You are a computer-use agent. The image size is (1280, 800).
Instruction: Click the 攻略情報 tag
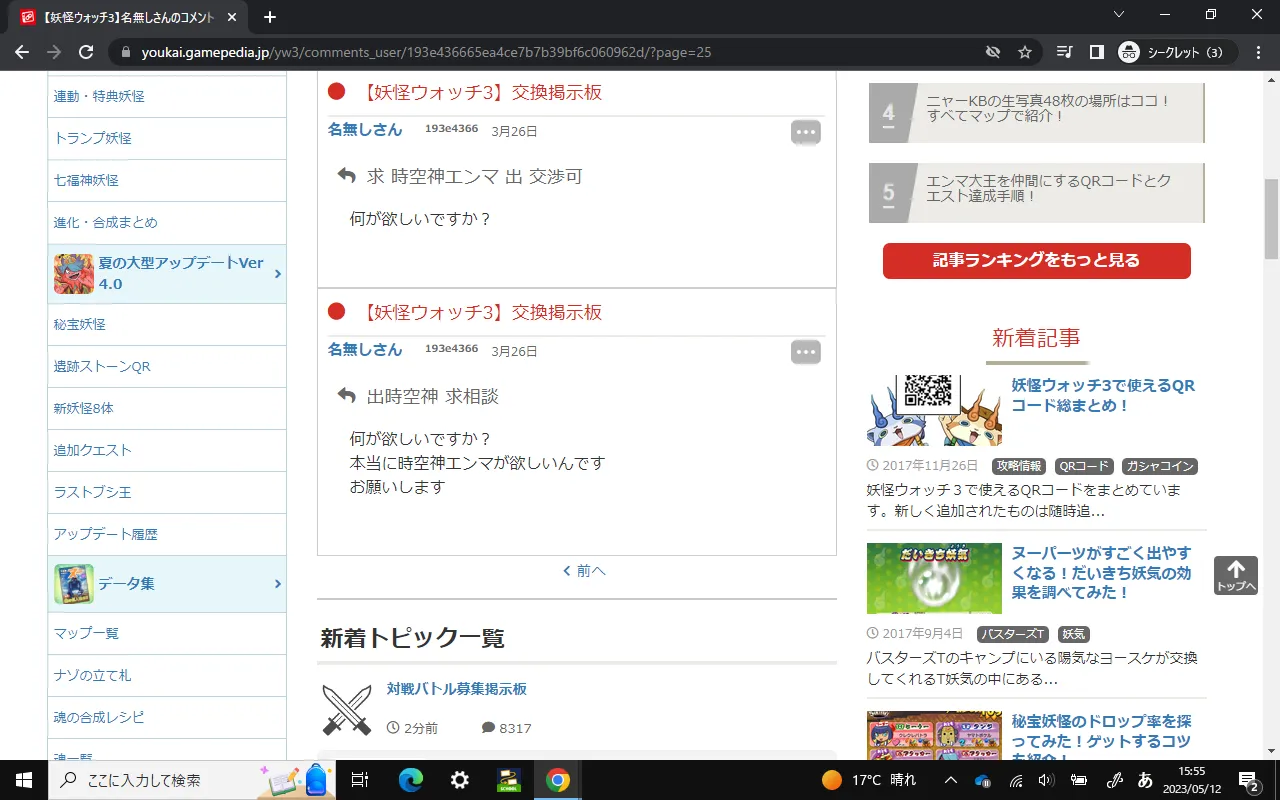[x=1020, y=466]
